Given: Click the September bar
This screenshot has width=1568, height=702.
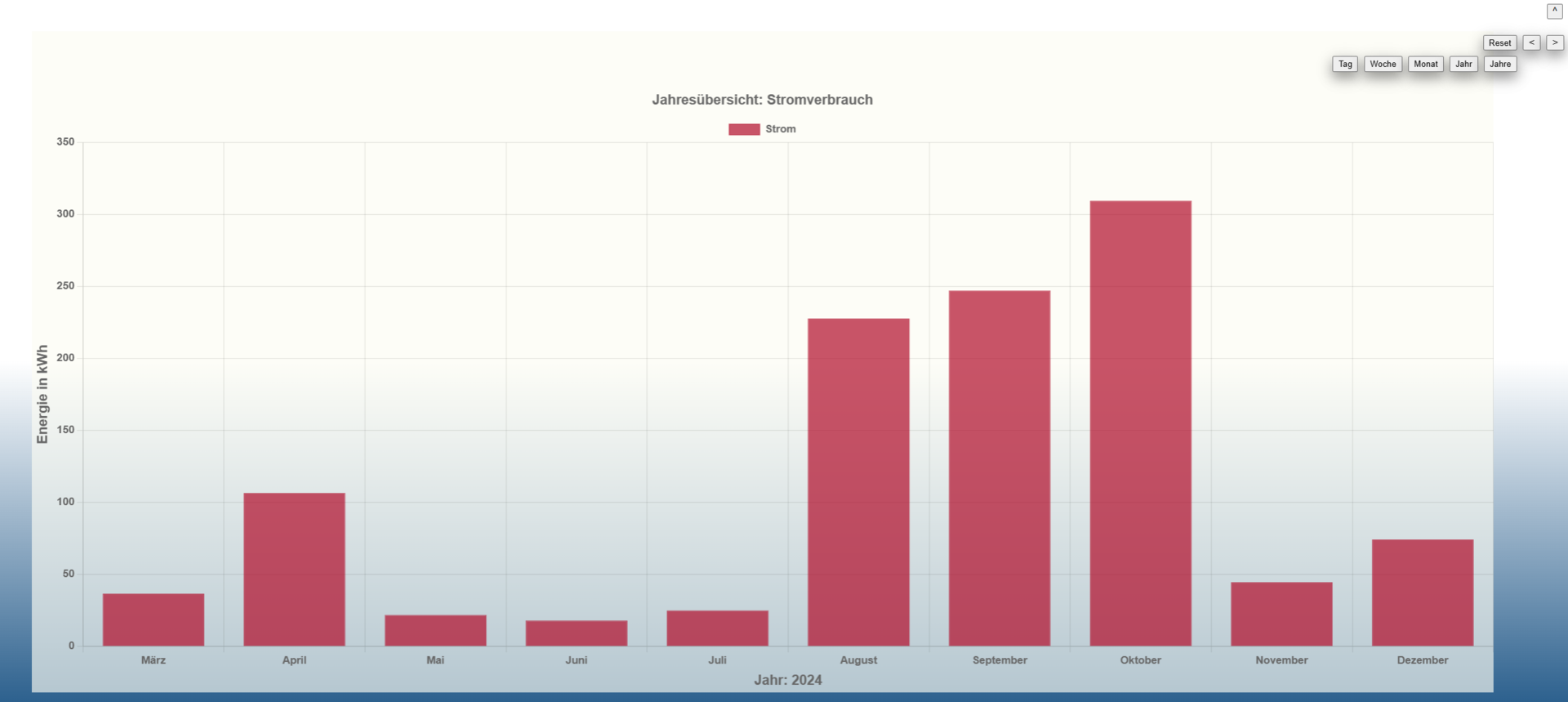Looking at the screenshot, I should pyautogui.click(x=1000, y=468).
